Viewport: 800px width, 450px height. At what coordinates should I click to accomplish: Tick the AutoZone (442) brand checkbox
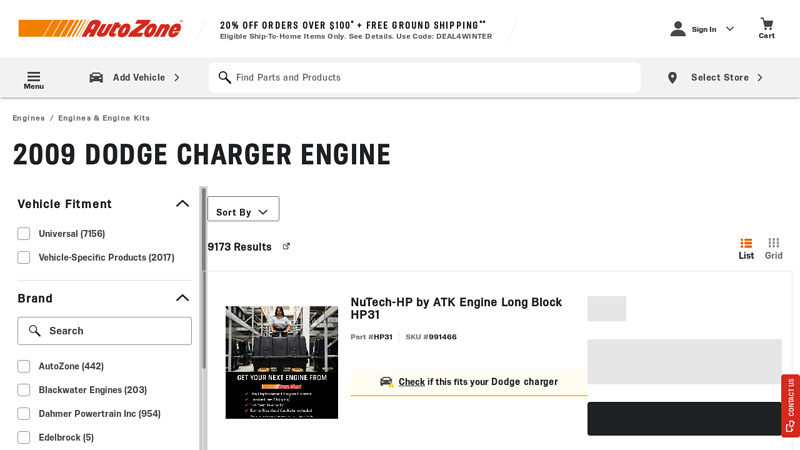[23, 366]
